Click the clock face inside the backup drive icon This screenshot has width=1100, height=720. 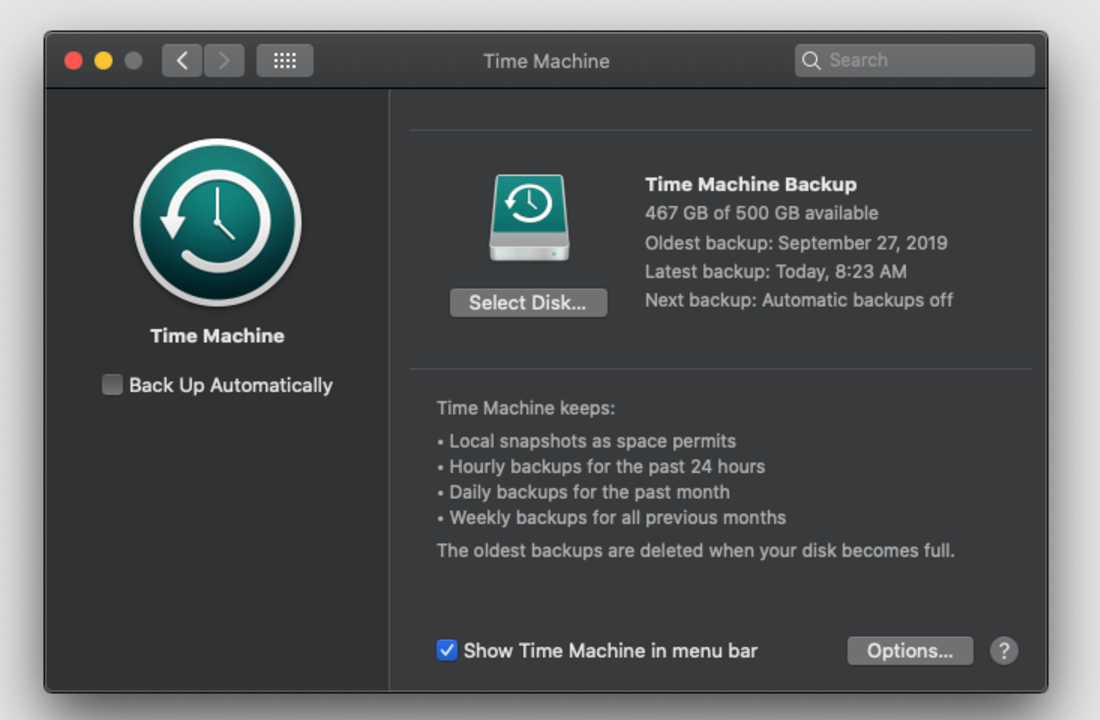point(528,203)
